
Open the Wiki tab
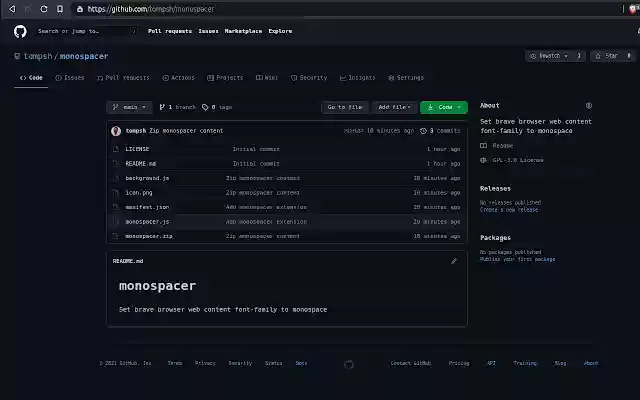(x=267, y=78)
